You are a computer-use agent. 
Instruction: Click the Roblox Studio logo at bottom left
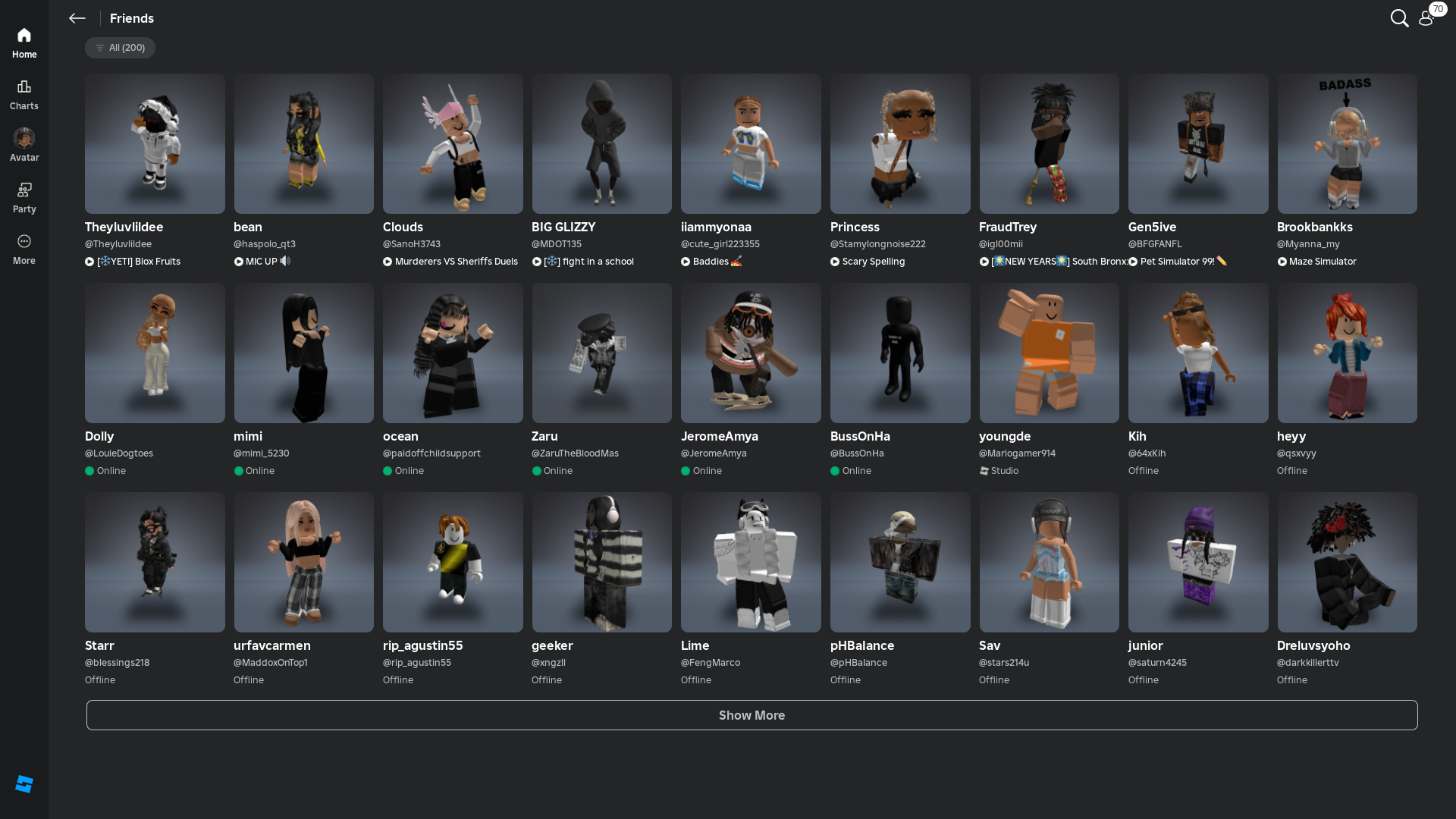coord(24,784)
